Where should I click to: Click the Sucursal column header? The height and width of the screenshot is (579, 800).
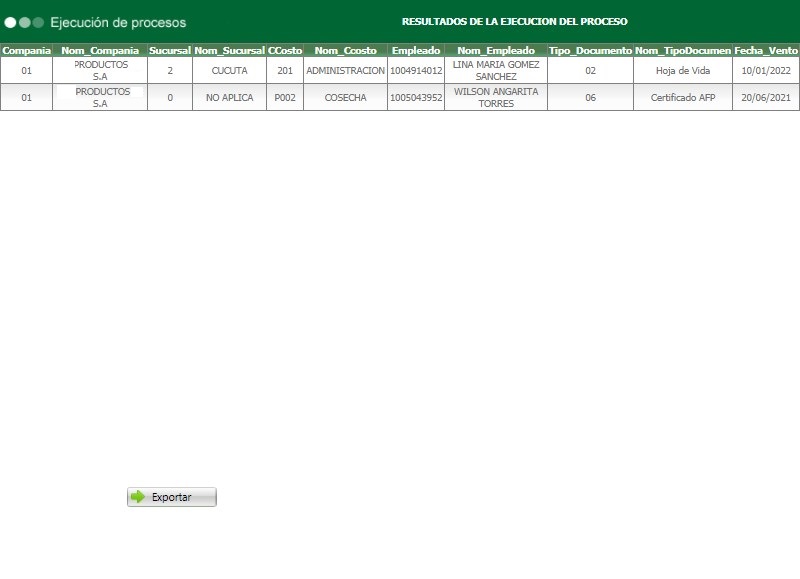[170, 49]
